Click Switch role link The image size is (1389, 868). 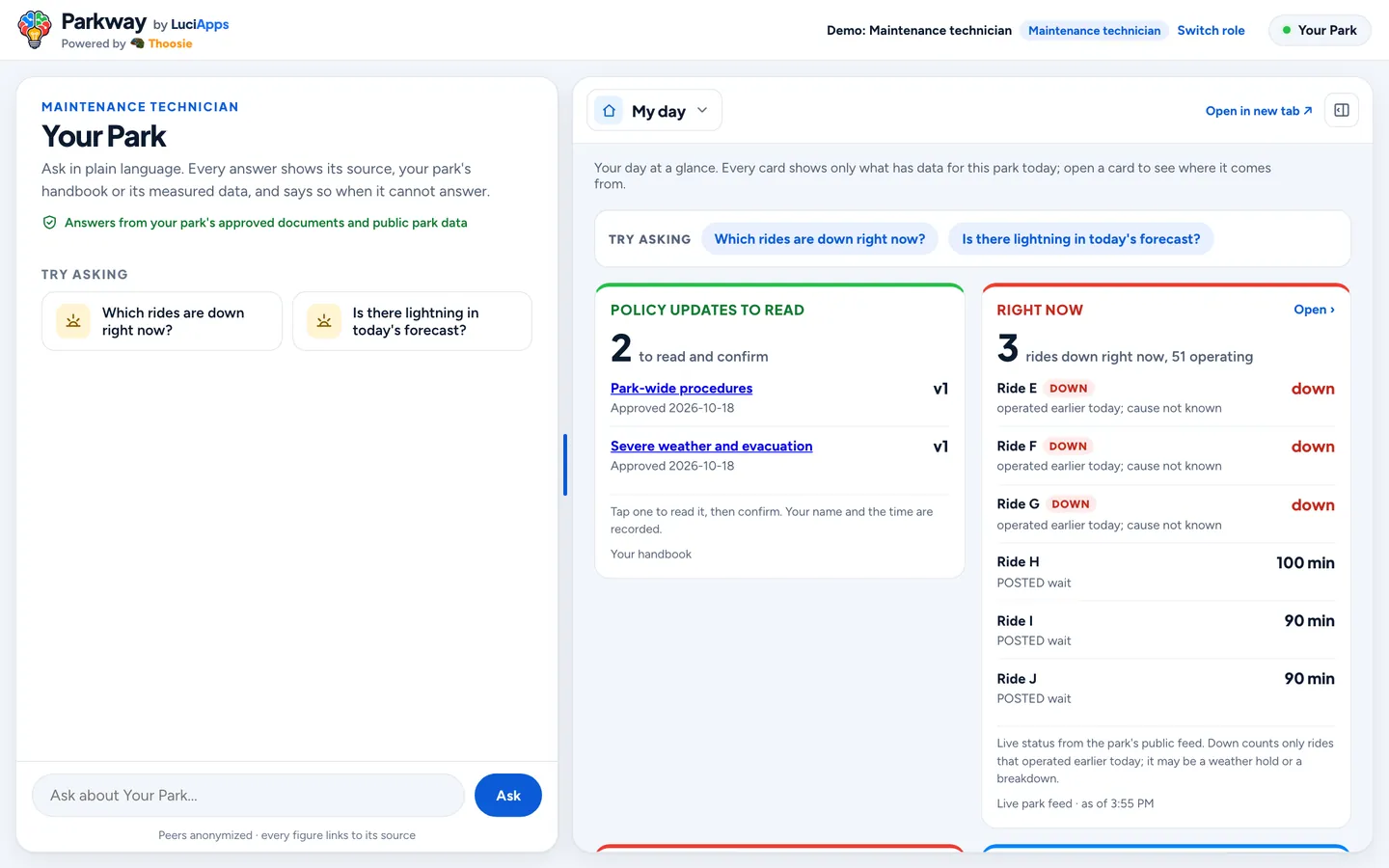[1211, 31]
